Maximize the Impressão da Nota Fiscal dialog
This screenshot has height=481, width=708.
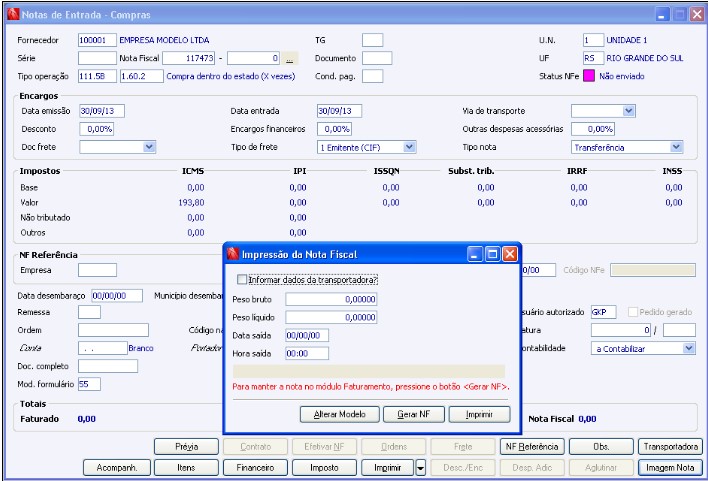[x=493, y=254]
